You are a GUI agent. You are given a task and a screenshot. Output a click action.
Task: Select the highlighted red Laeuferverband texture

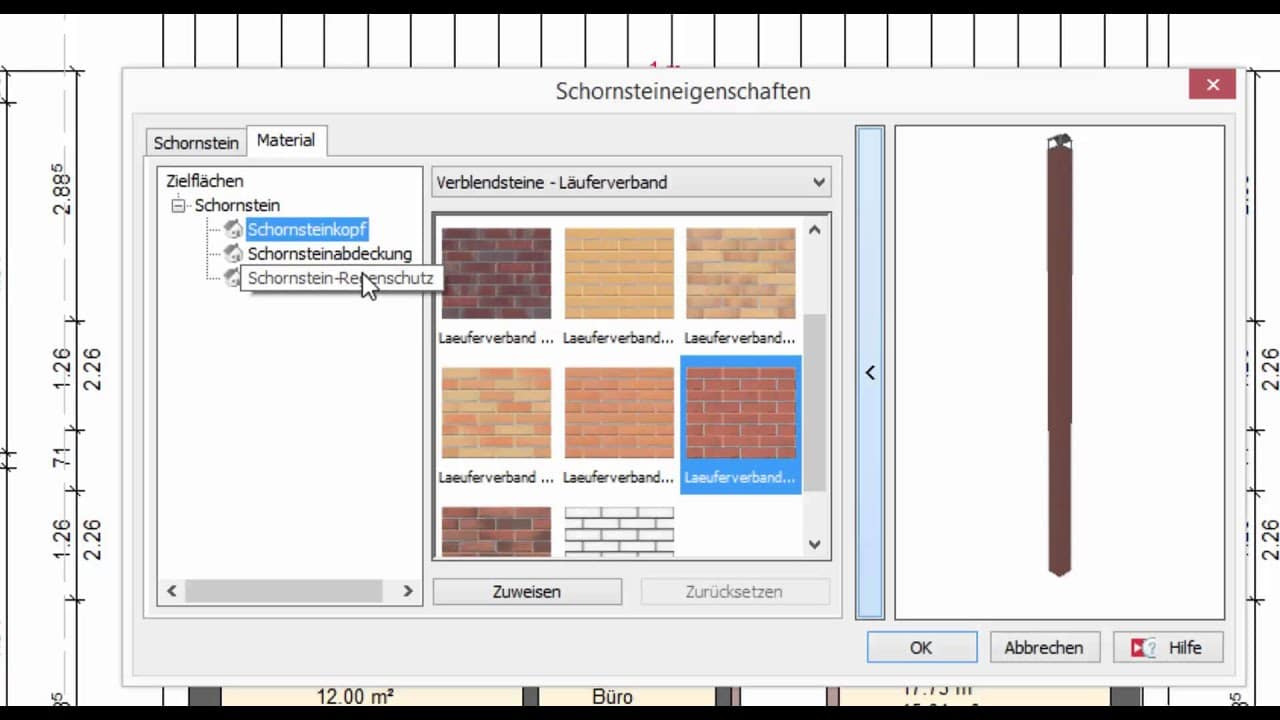pos(740,413)
